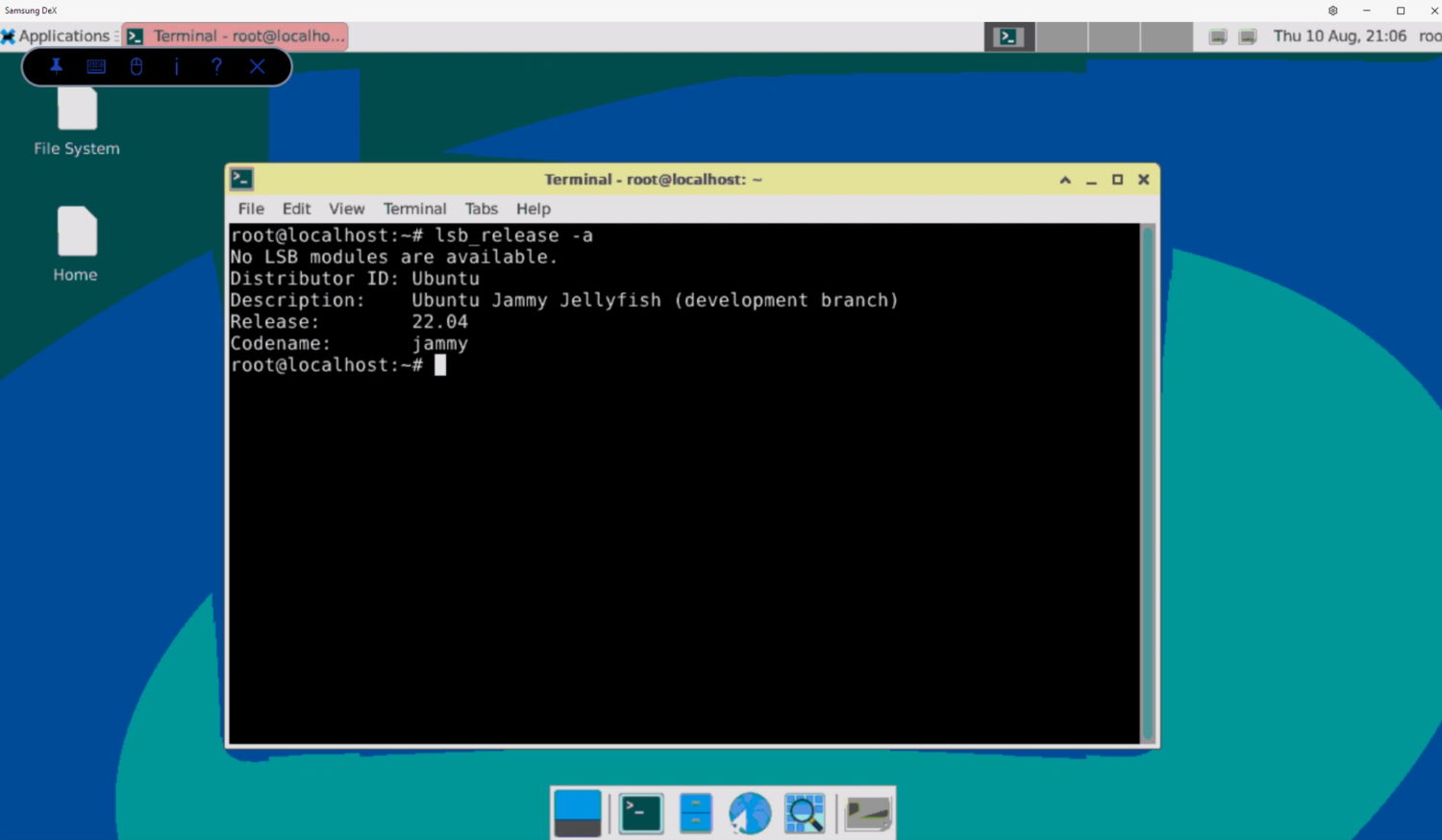Click the Terminal window vertical scrollbar
The width and height of the screenshot is (1442, 840).
click(1147, 483)
